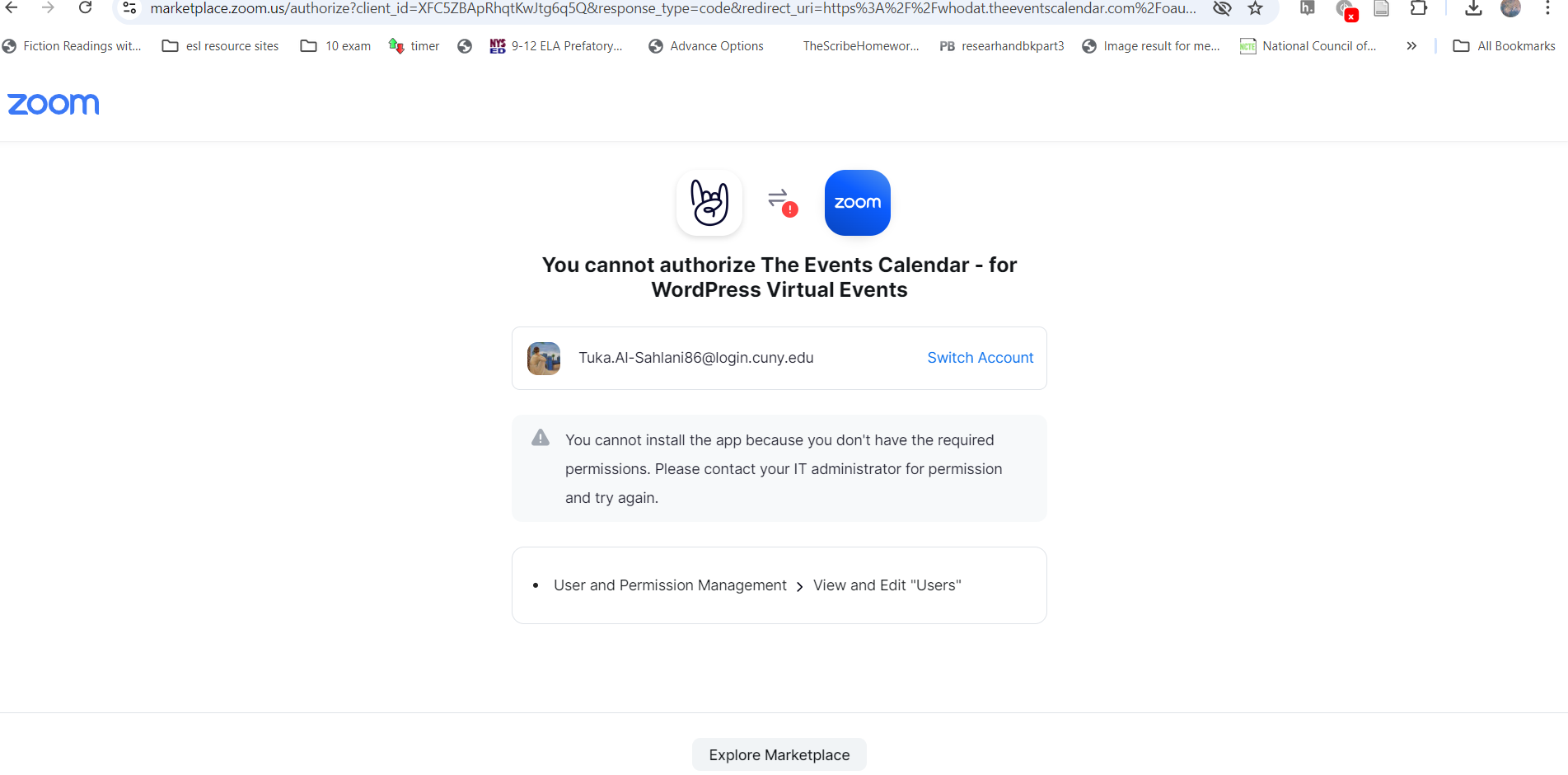Open the Hypothesis extension icon

(1307, 8)
